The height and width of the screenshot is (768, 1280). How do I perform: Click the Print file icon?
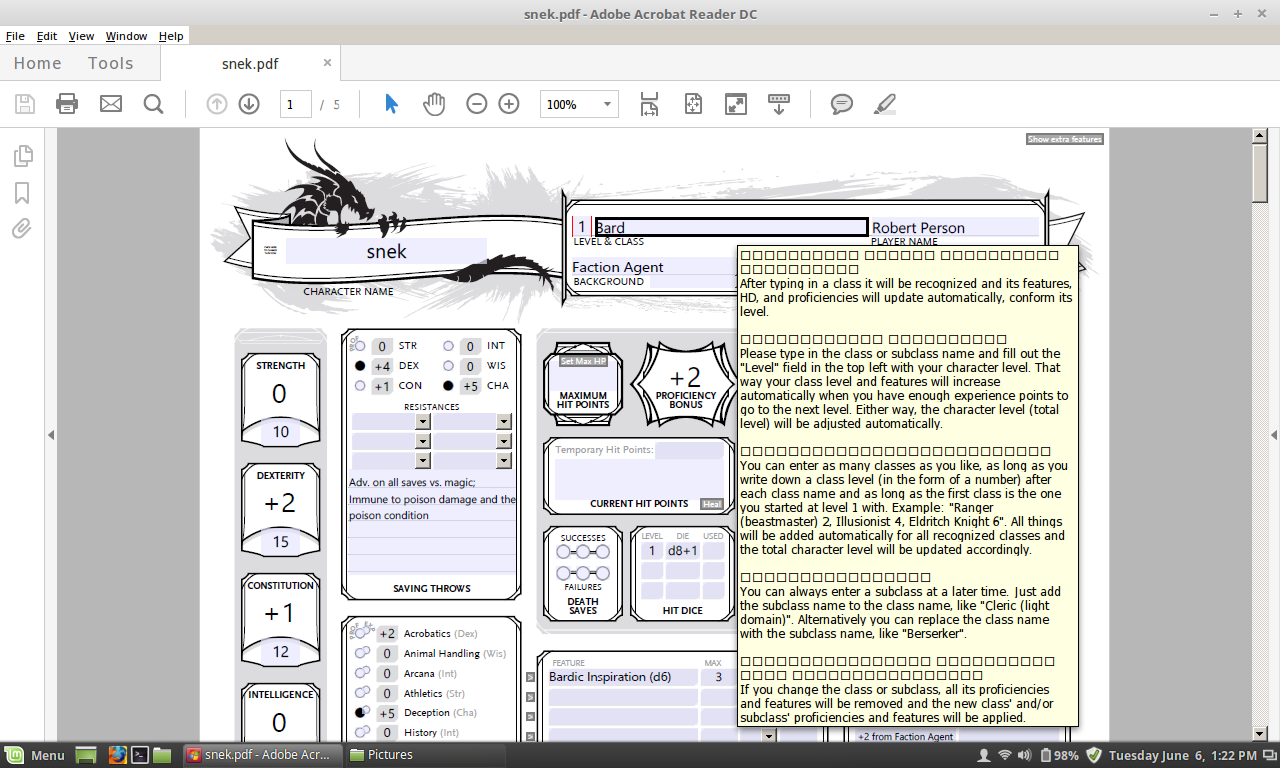[x=67, y=104]
